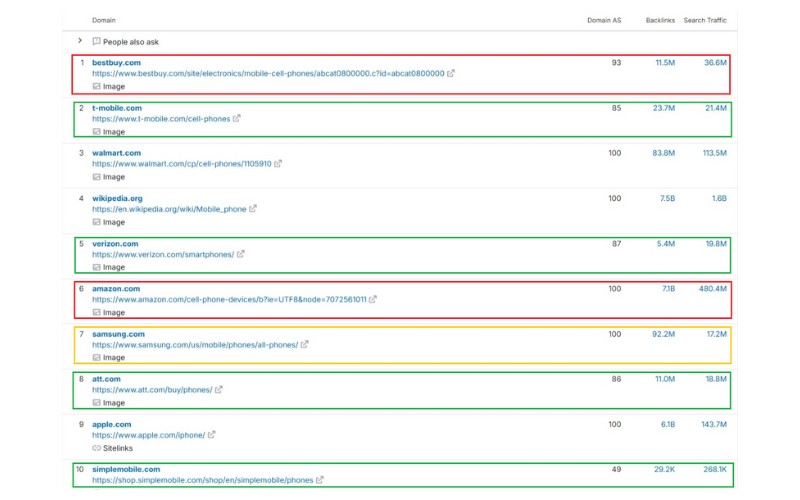Click wikipedia.org backlinks value 7.5B
The image size is (800, 500).
pos(667,198)
